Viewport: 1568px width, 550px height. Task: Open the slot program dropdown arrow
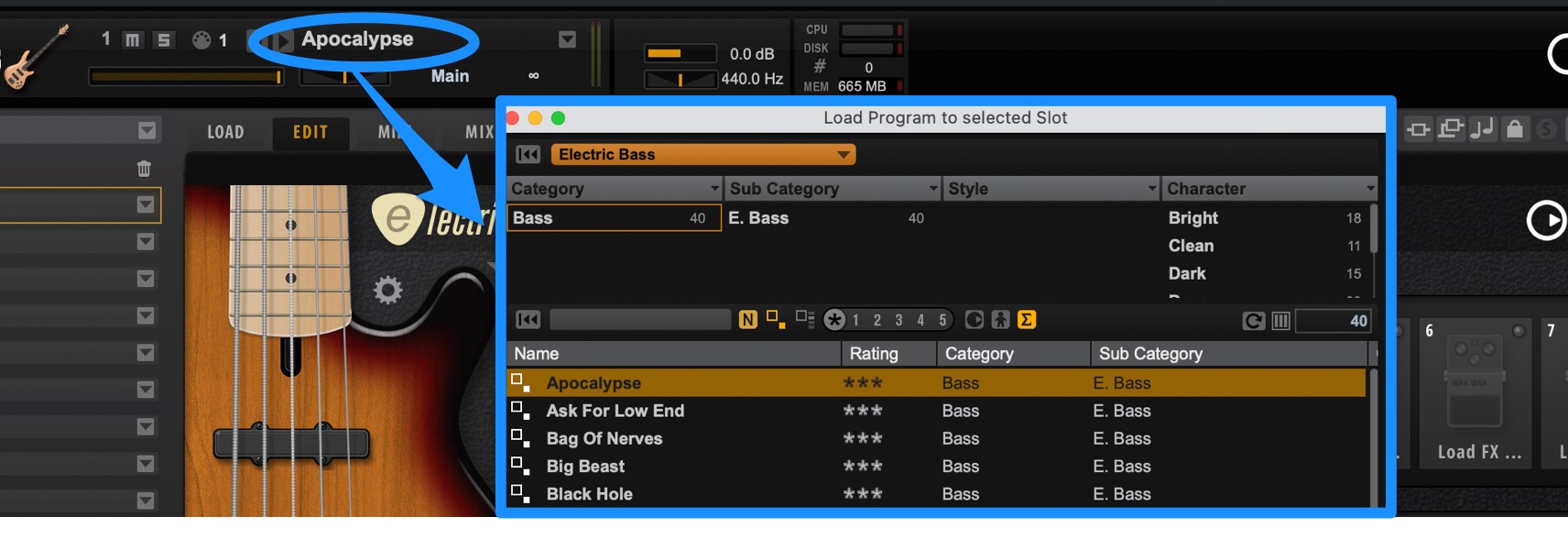click(x=567, y=39)
